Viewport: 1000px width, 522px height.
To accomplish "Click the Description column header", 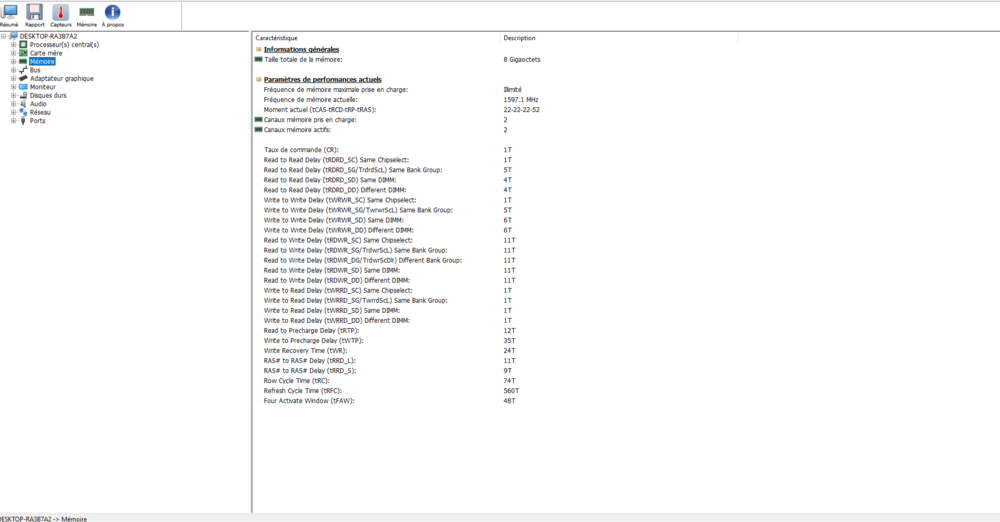I will click(x=519, y=38).
